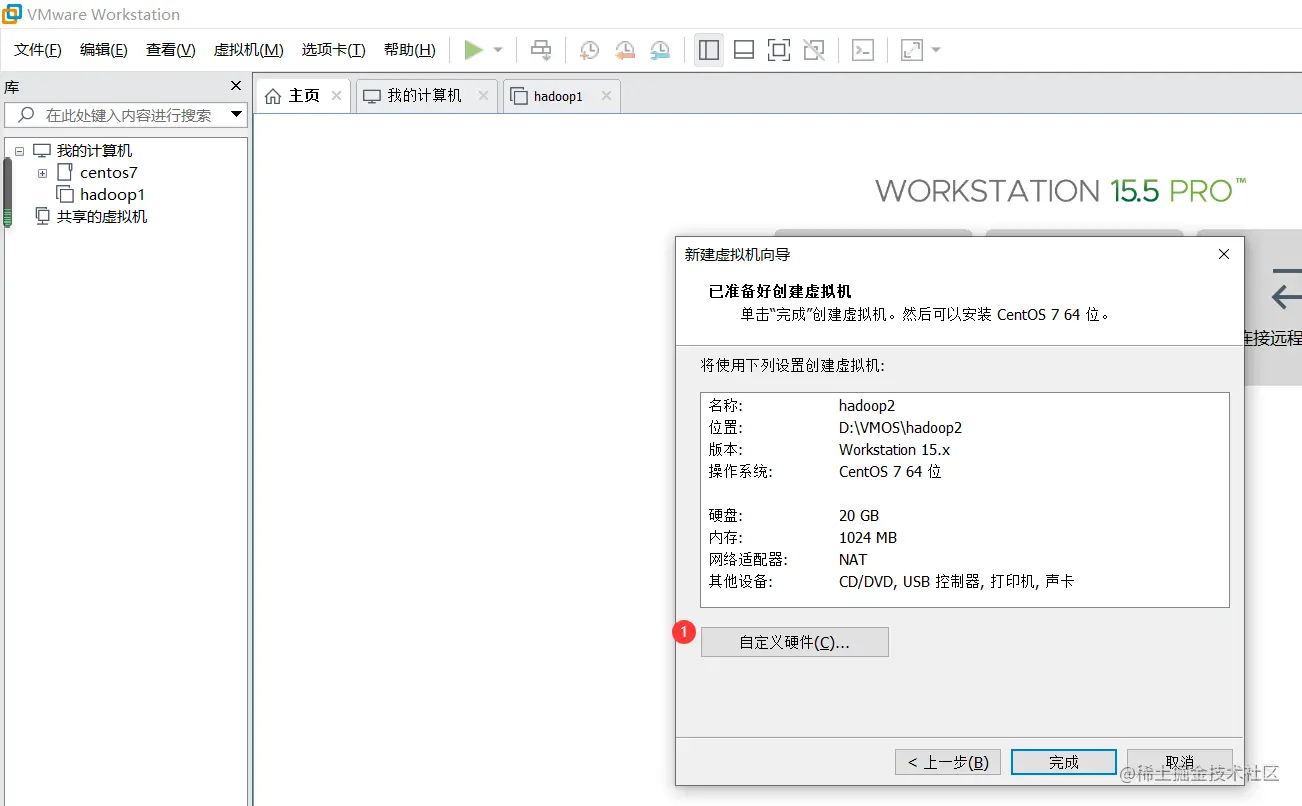The height and width of the screenshot is (806, 1302).
Task: Close the hadoop1 tab
Action: (606, 96)
